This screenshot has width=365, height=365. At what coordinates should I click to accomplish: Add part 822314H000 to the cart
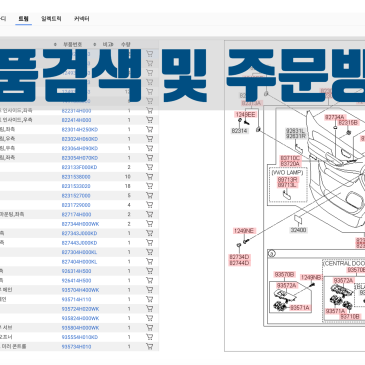tap(149, 111)
